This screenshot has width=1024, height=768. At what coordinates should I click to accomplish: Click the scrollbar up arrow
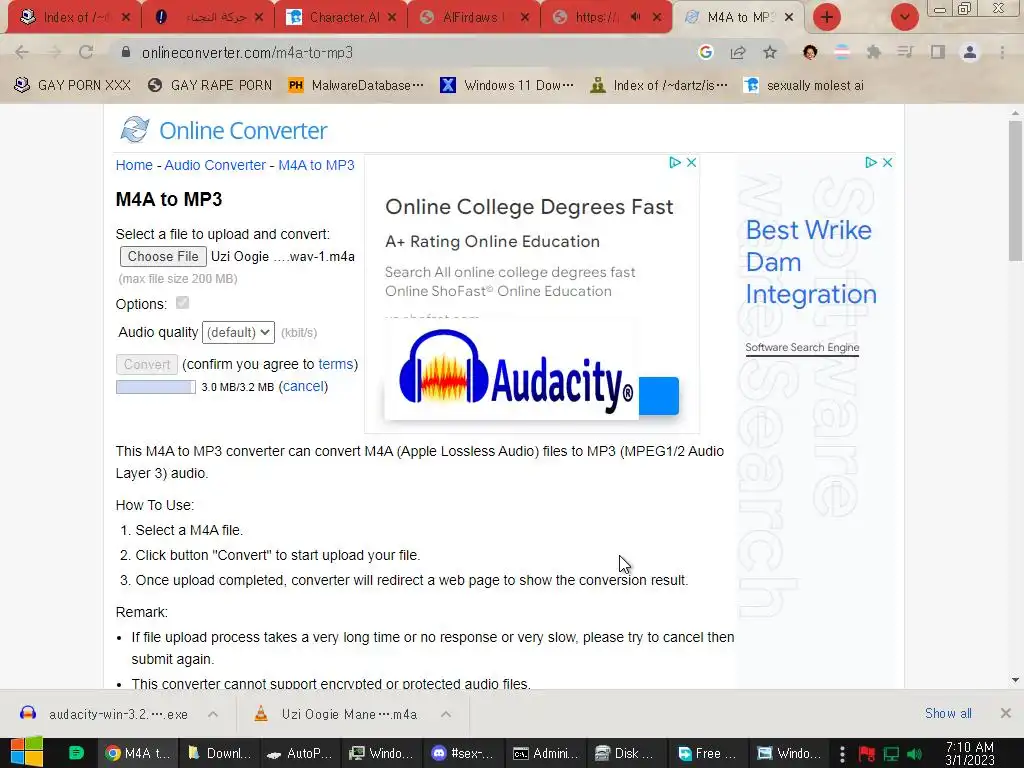tap(1015, 113)
